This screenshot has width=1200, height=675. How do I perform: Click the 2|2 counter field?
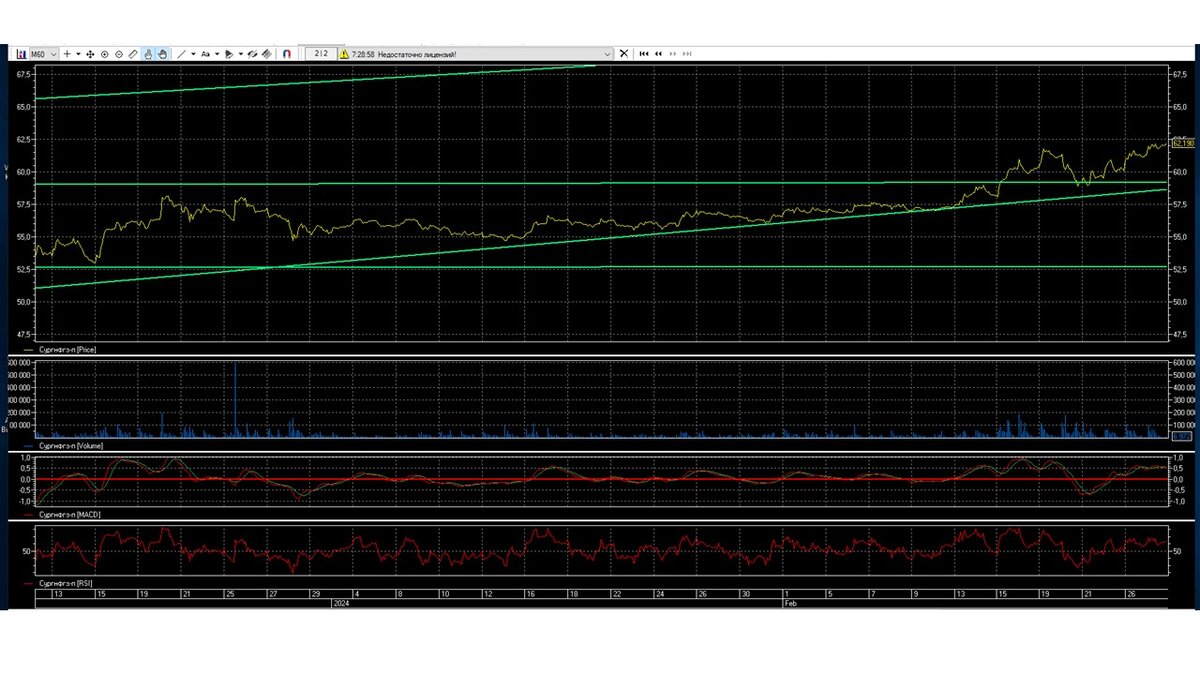tap(320, 54)
